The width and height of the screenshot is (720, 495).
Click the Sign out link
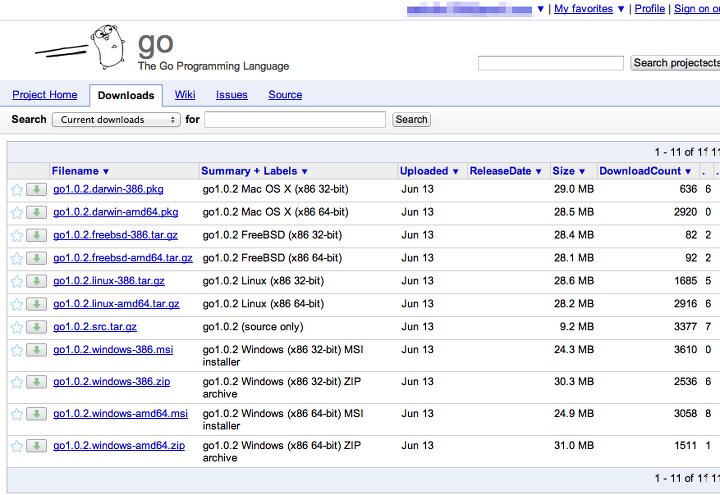[x=697, y=8]
